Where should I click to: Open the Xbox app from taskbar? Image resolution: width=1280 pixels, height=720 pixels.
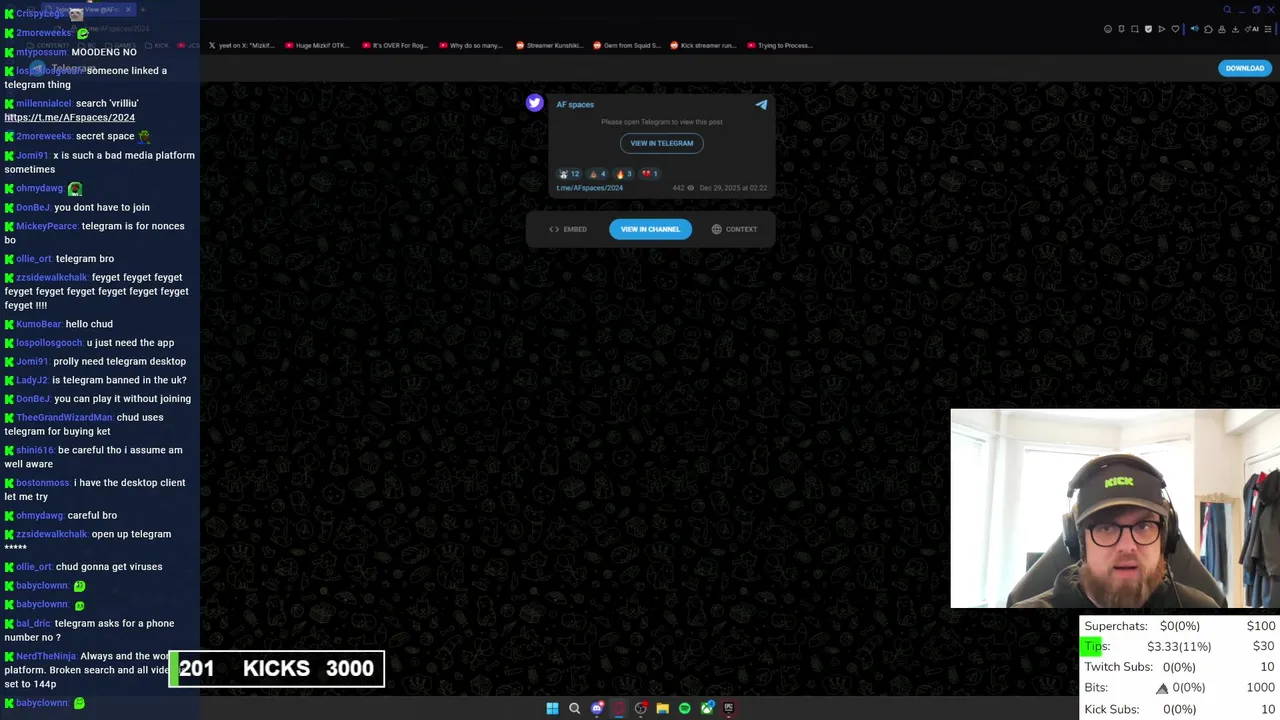(x=707, y=708)
